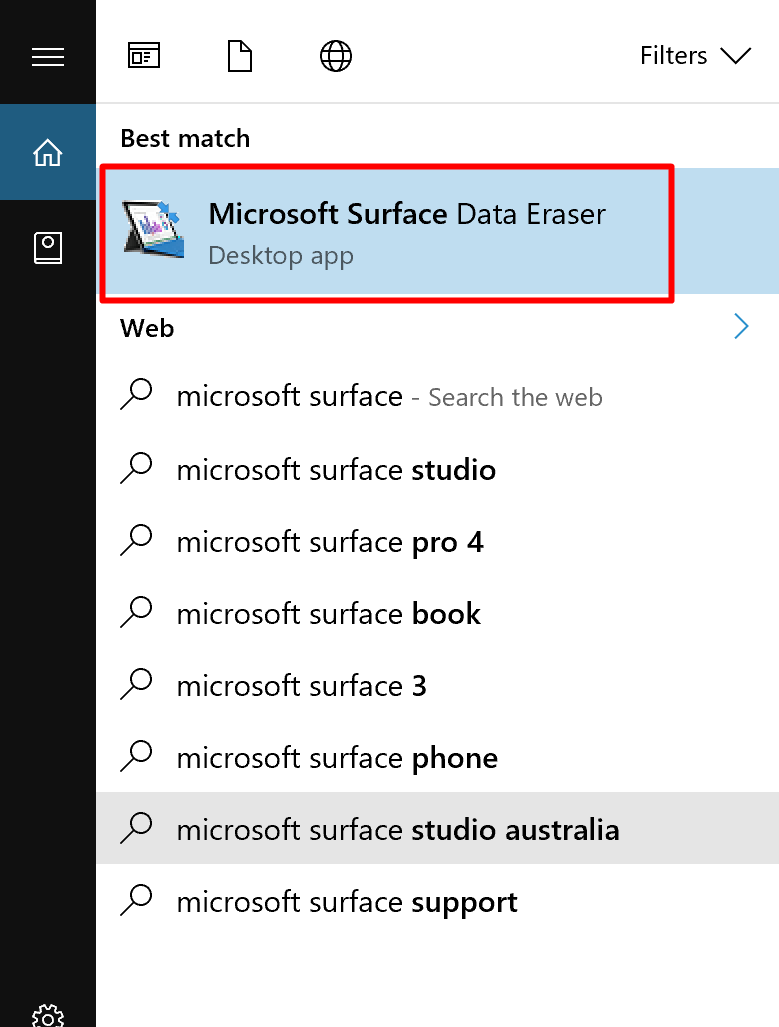Open Settings via the gear icon

pos(48,1016)
